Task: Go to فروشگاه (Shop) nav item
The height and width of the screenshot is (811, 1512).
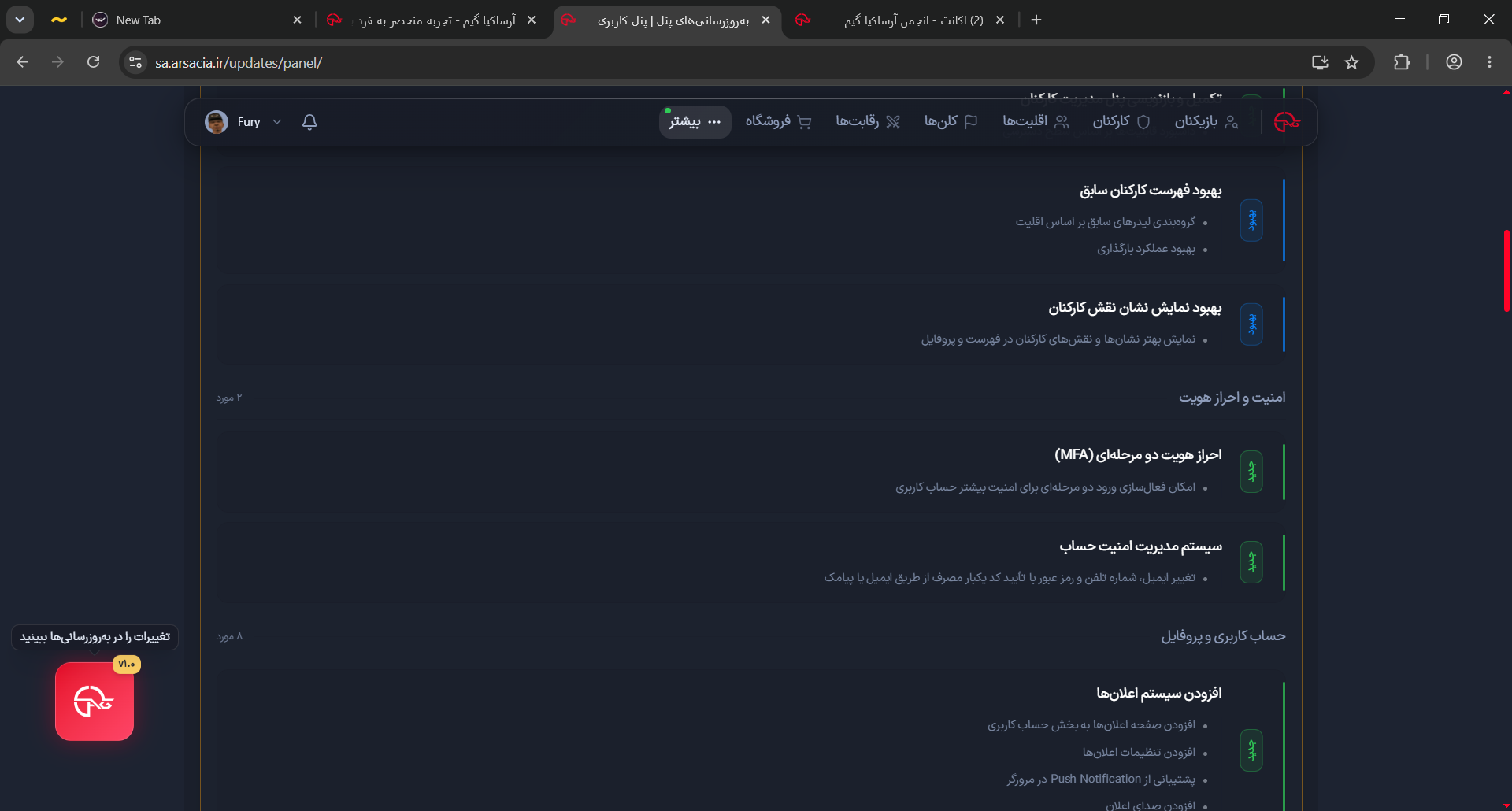Action: 778,121
